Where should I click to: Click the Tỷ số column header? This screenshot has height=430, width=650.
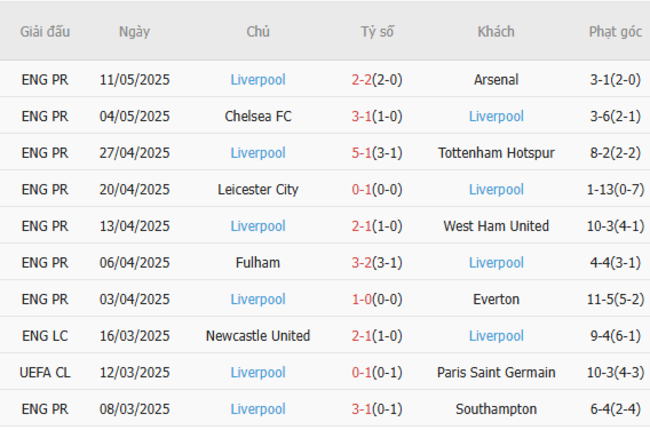377,32
